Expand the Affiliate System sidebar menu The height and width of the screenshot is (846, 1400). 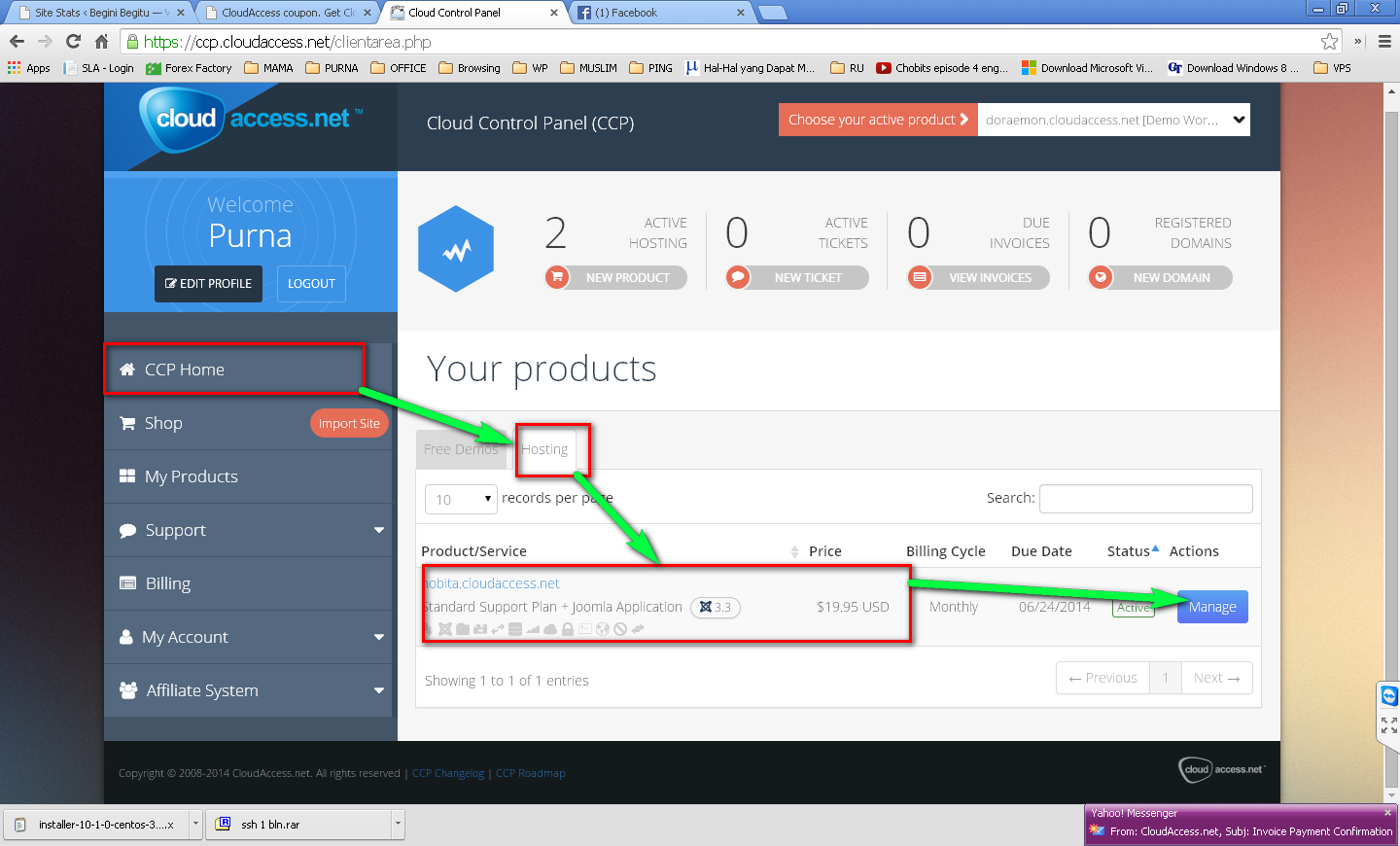379,690
